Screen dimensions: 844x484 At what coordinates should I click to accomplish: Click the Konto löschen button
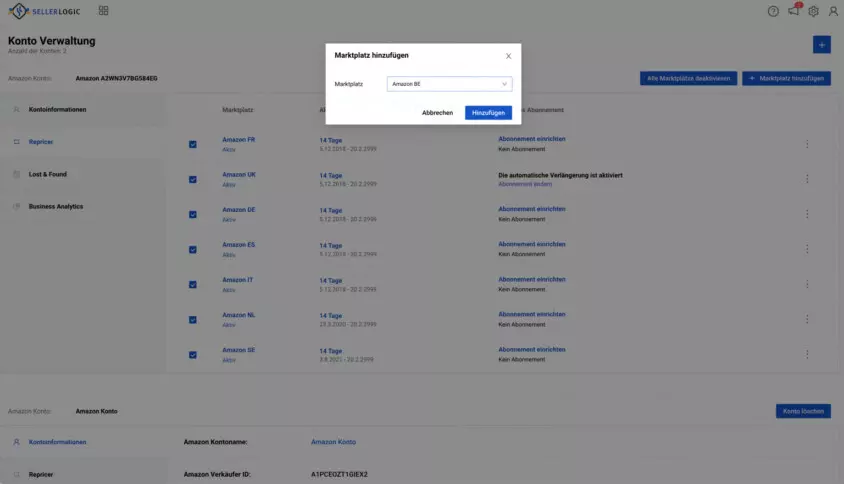click(x=803, y=411)
